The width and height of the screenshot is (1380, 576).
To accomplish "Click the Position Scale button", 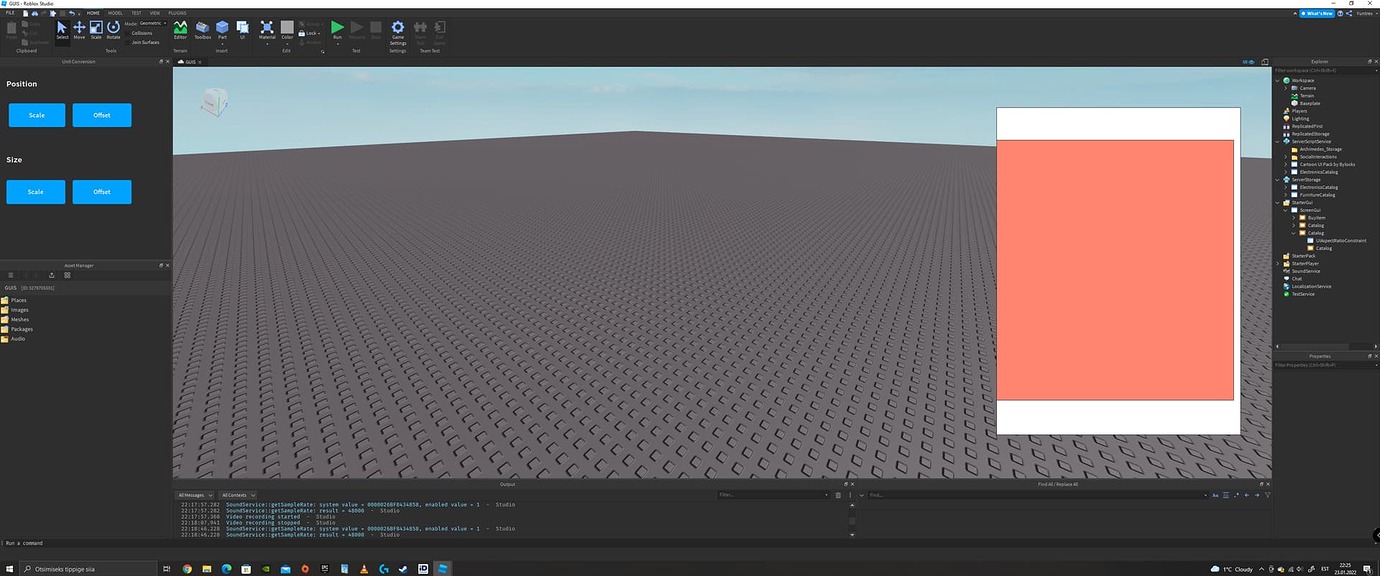I will 37,115.
